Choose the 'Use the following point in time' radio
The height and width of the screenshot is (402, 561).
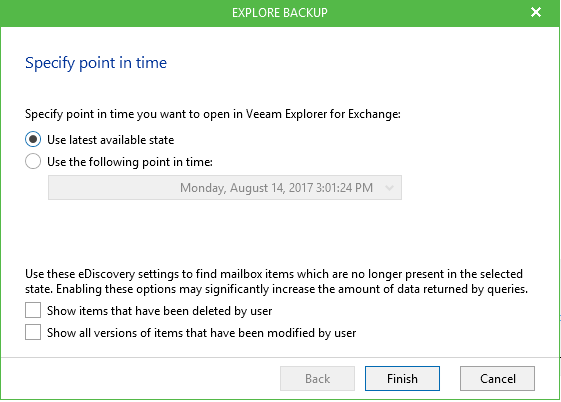coord(33,161)
